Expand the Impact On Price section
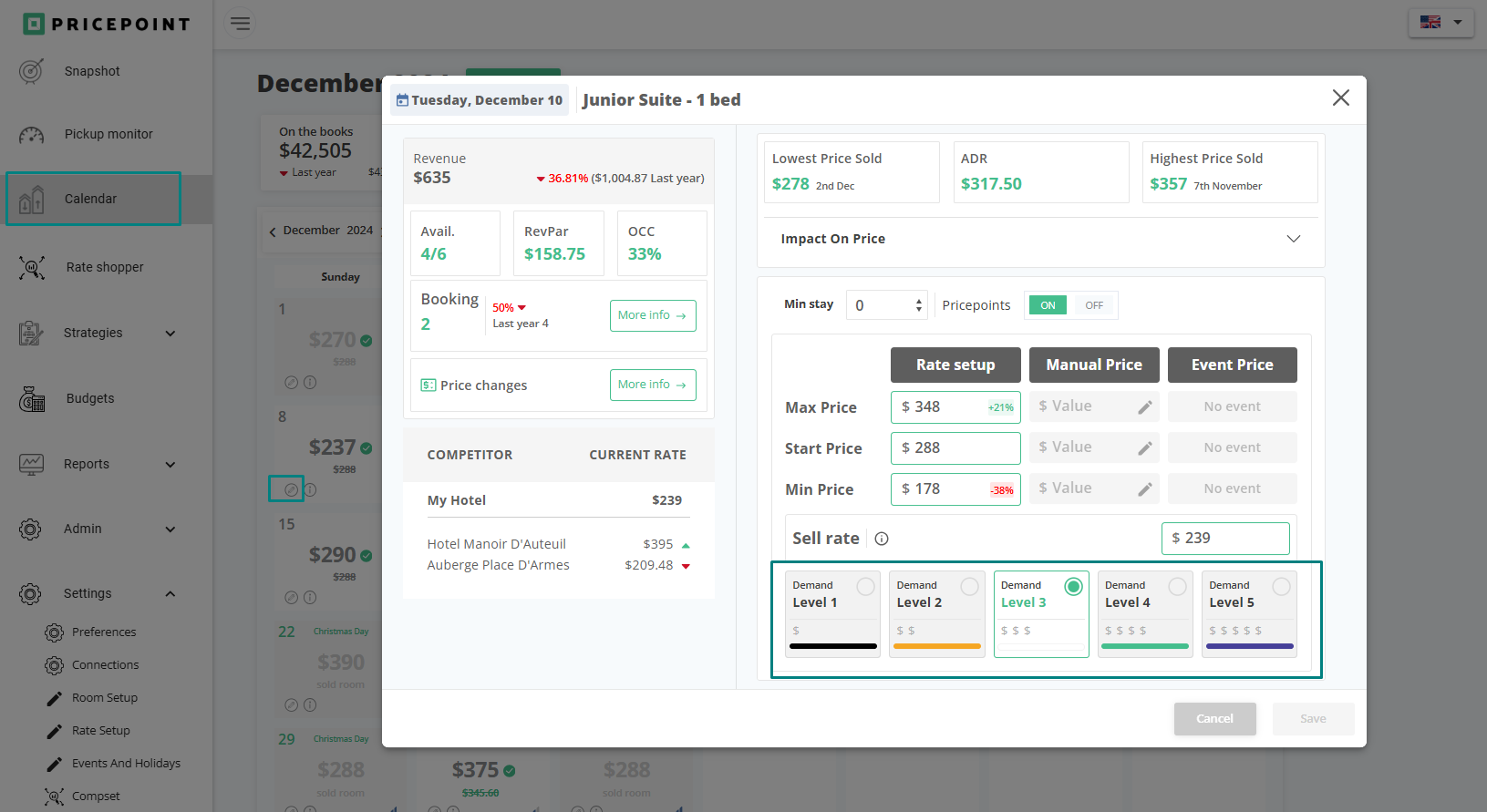This screenshot has width=1487, height=812. (1293, 239)
